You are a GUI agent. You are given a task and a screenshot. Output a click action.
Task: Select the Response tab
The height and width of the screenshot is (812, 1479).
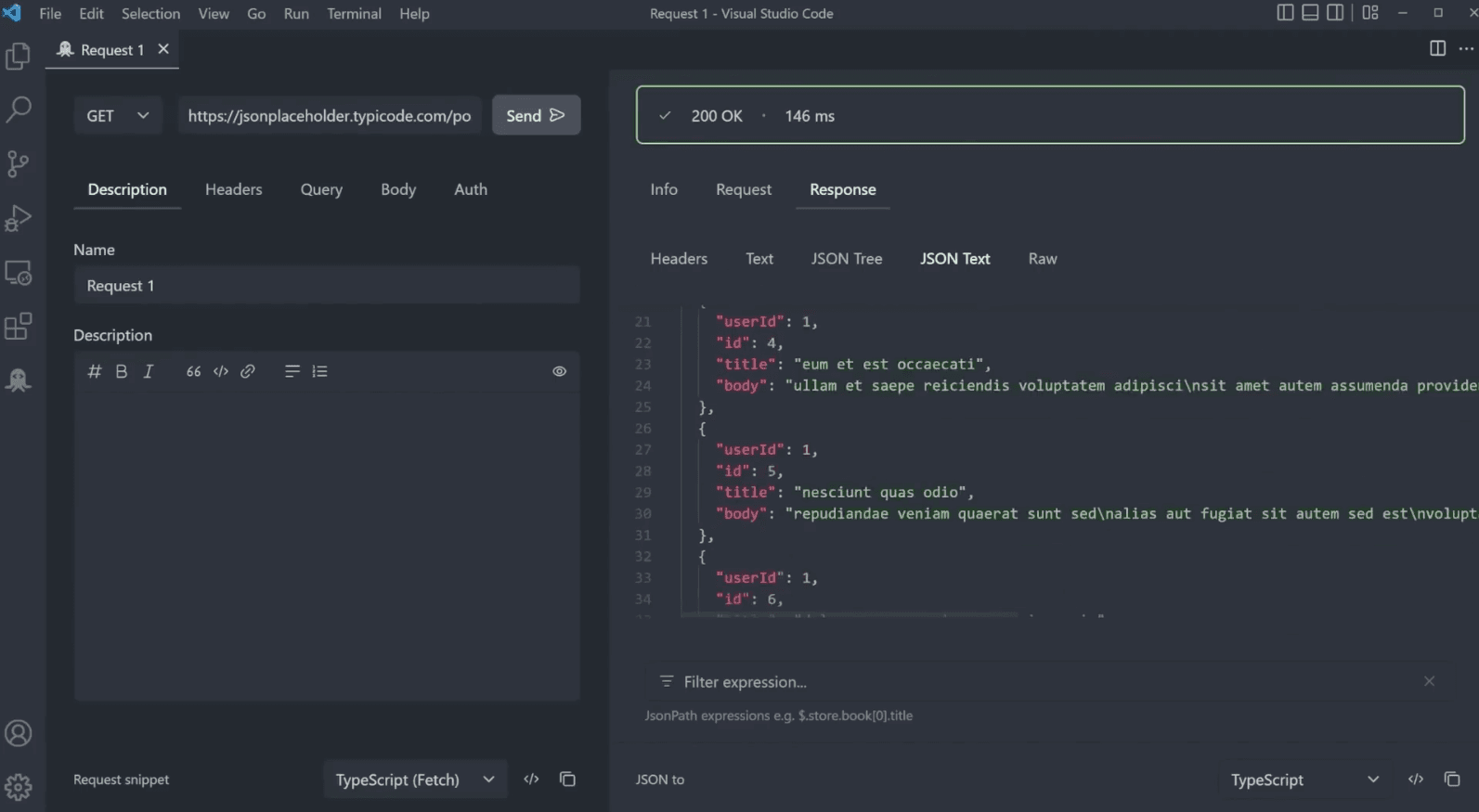pyautogui.click(x=843, y=189)
